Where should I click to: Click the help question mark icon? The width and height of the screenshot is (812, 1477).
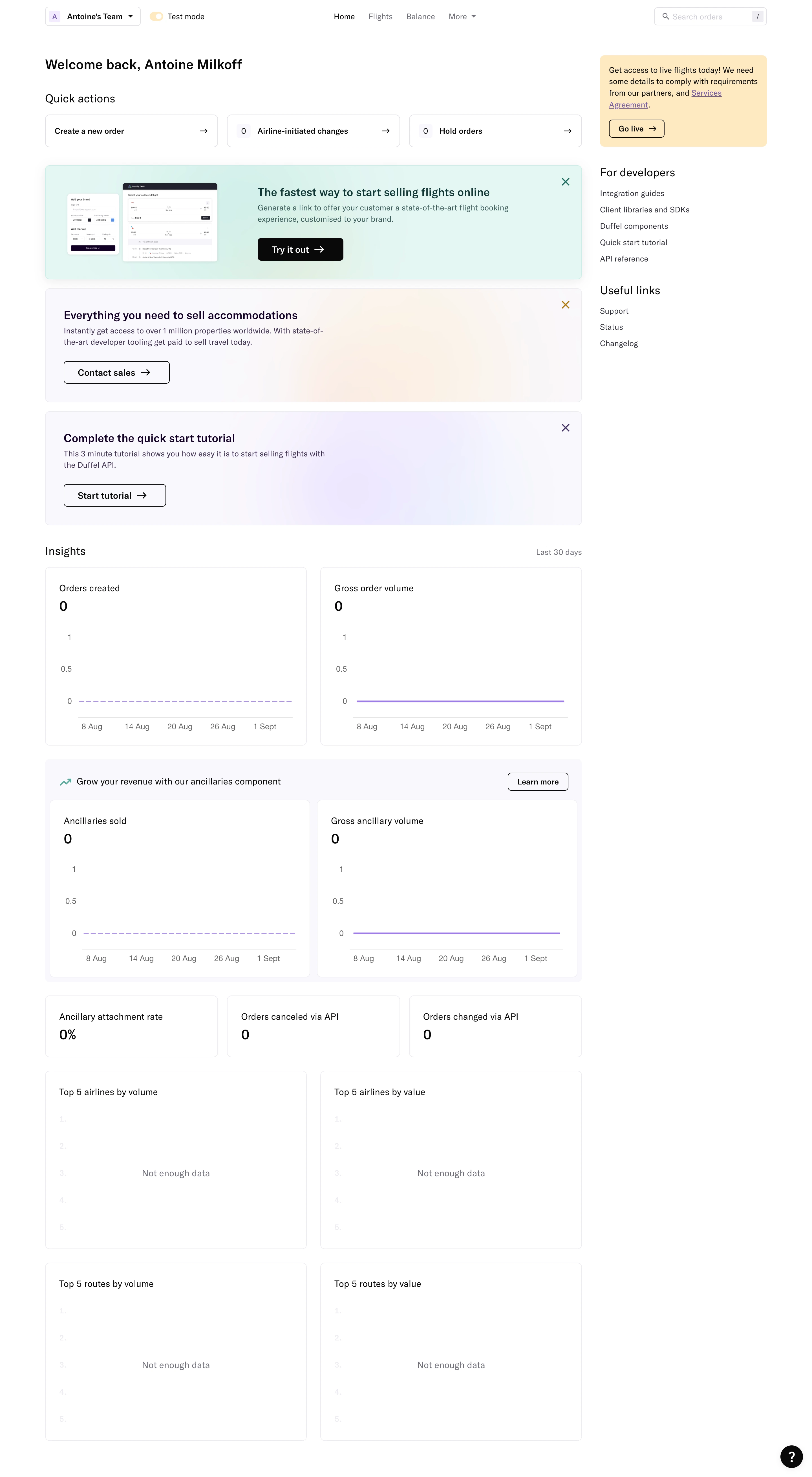(791, 1456)
